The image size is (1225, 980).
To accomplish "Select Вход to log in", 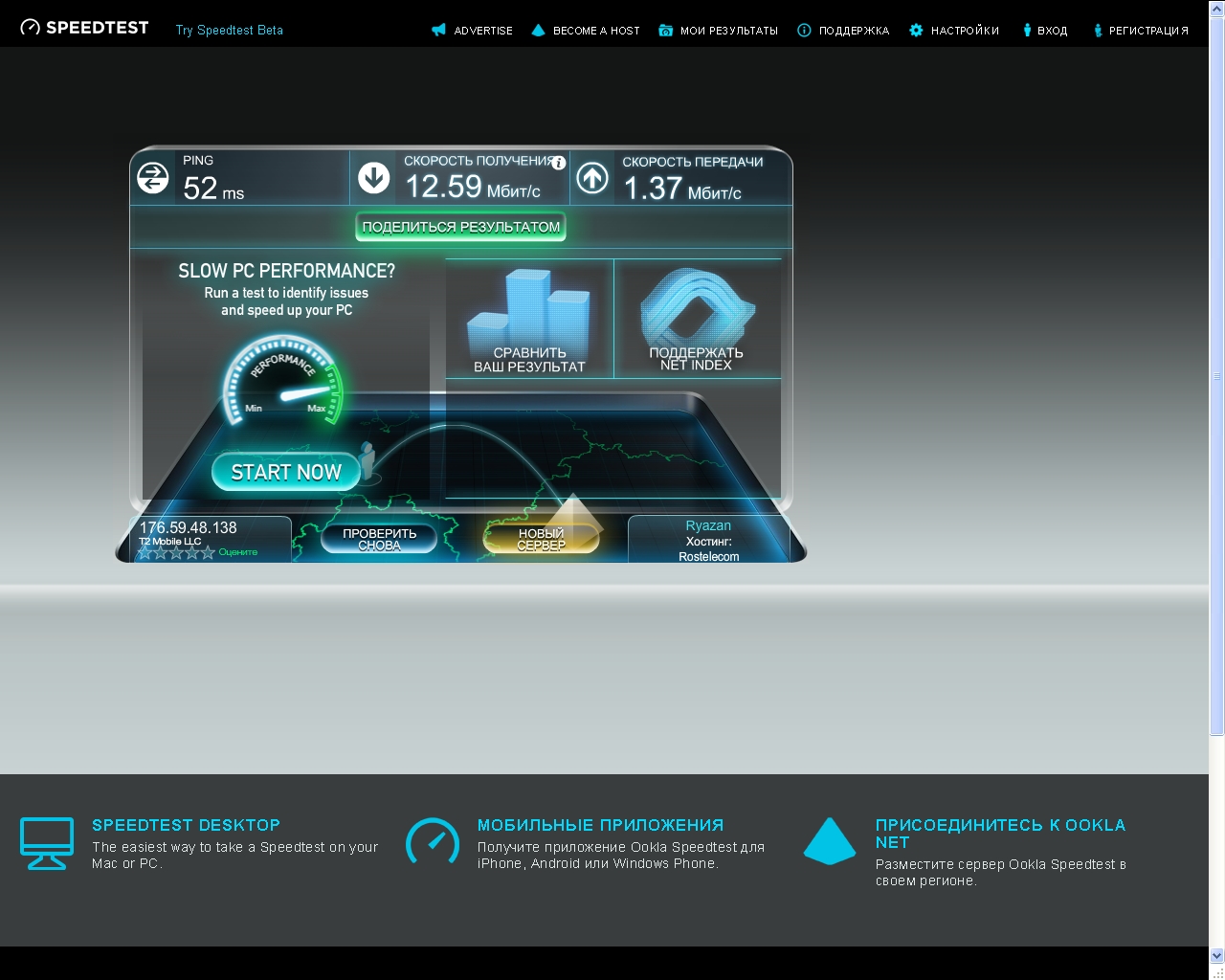I will (1053, 31).
